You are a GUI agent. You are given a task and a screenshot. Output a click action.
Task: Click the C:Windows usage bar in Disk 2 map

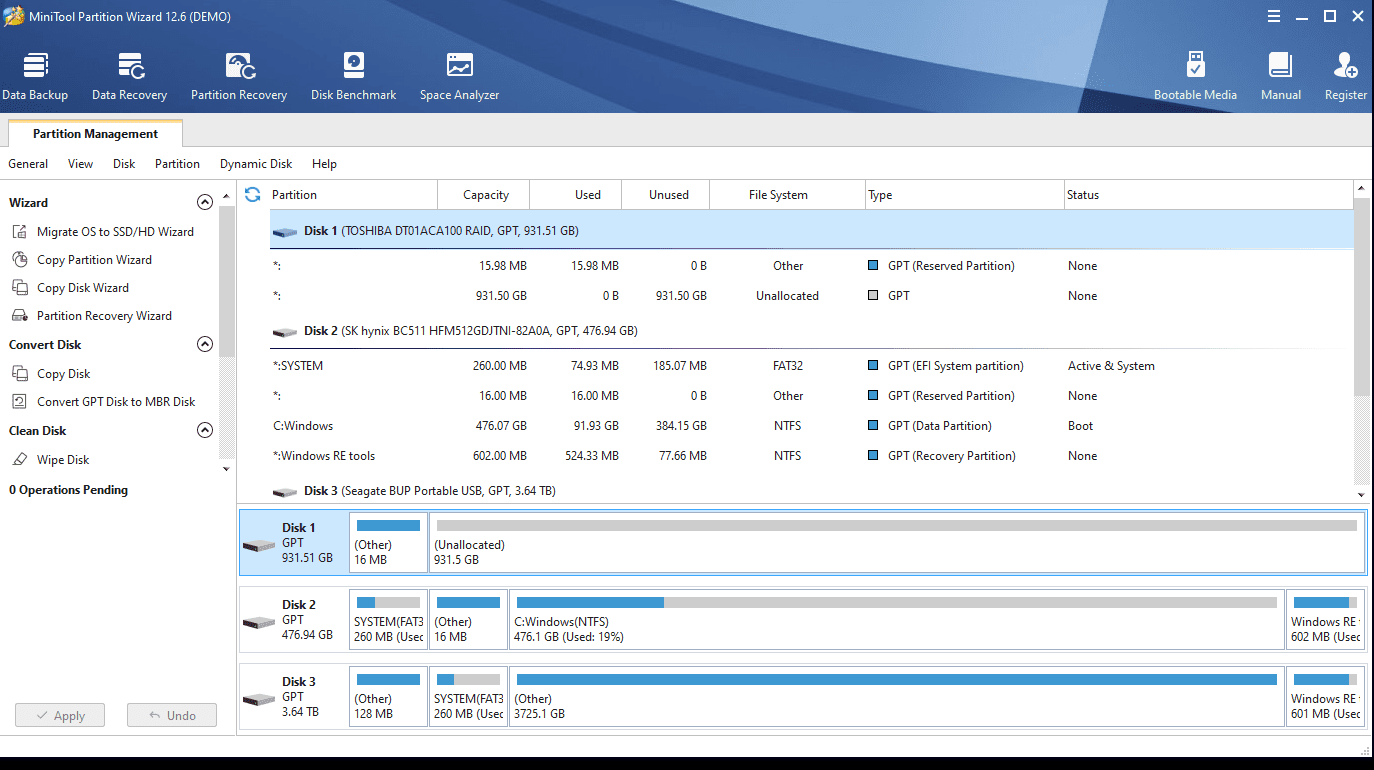tap(895, 603)
